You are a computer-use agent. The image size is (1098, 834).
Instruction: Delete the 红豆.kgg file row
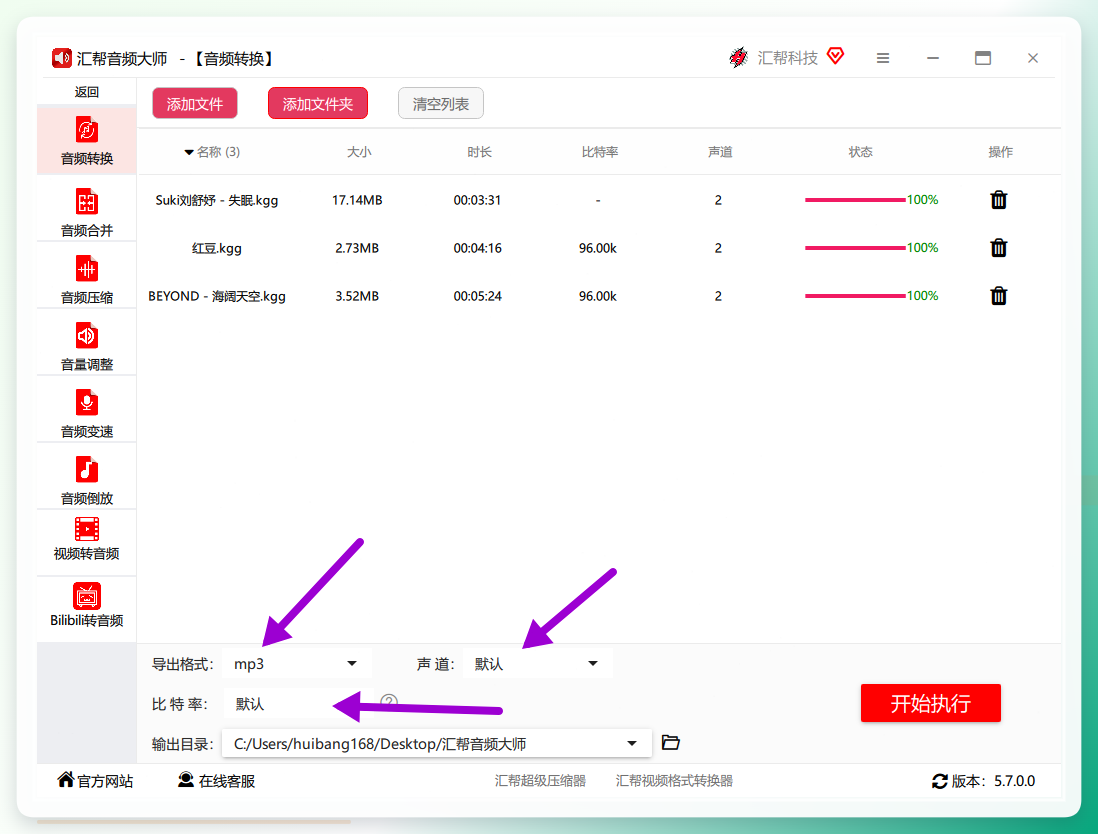[x=999, y=248]
